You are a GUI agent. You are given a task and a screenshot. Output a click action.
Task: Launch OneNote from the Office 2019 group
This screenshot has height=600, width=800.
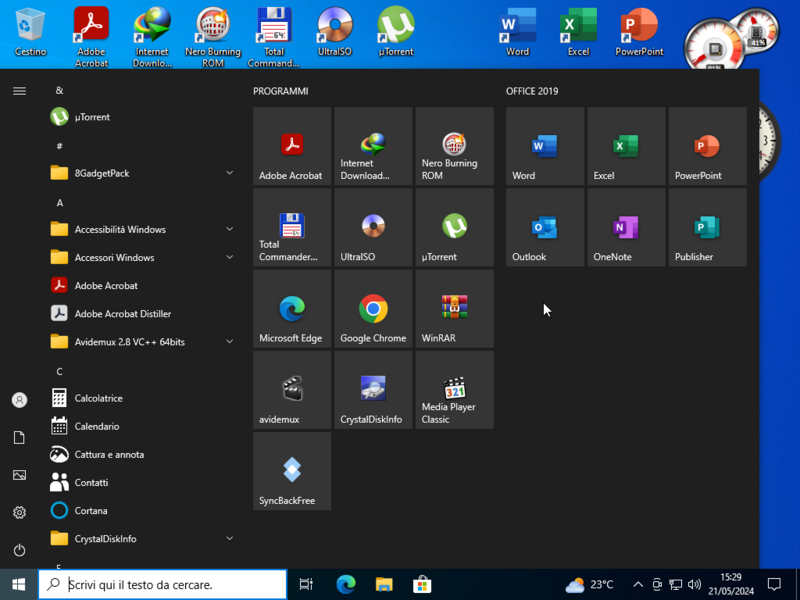click(x=625, y=227)
